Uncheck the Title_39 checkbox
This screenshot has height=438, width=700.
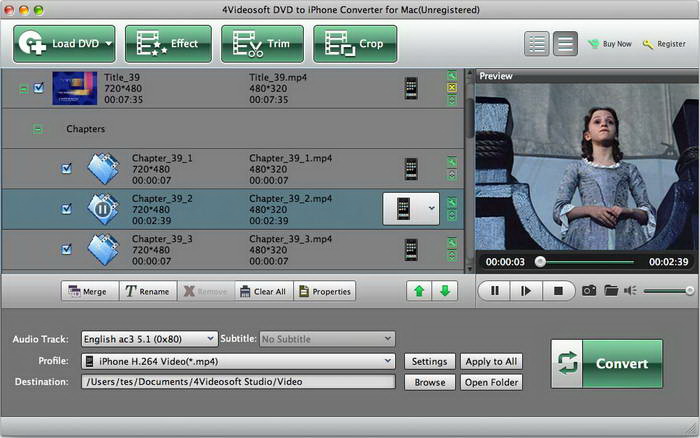[x=39, y=88]
